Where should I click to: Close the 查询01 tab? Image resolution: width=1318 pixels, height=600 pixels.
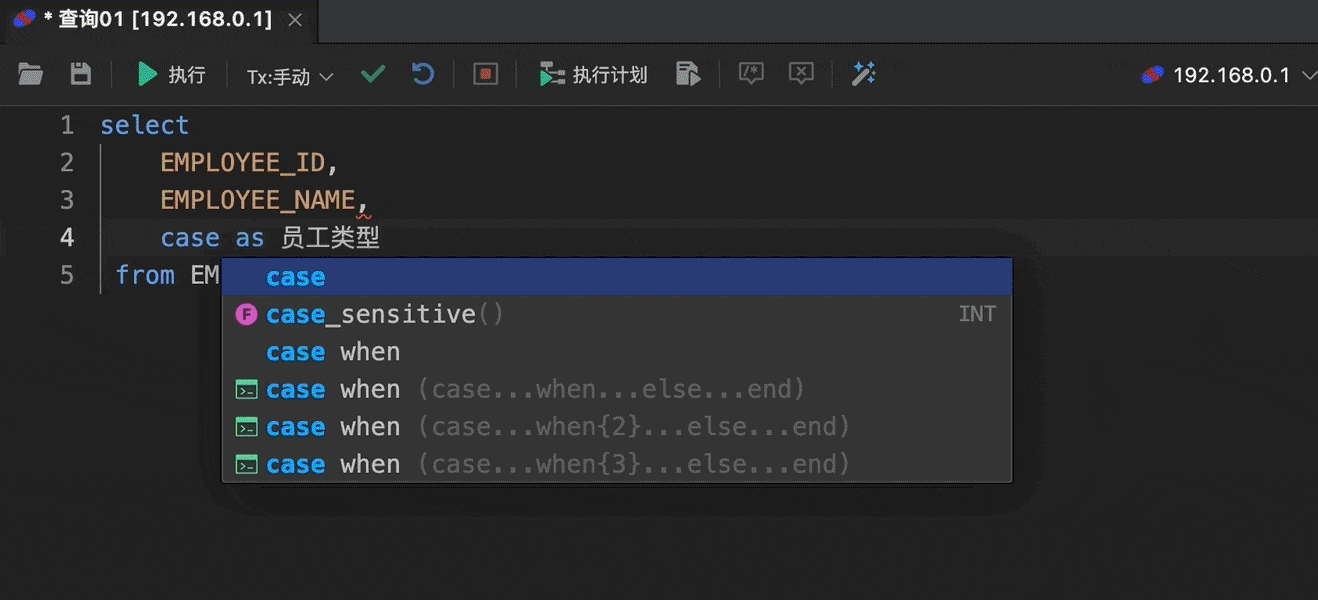click(293, 19)
